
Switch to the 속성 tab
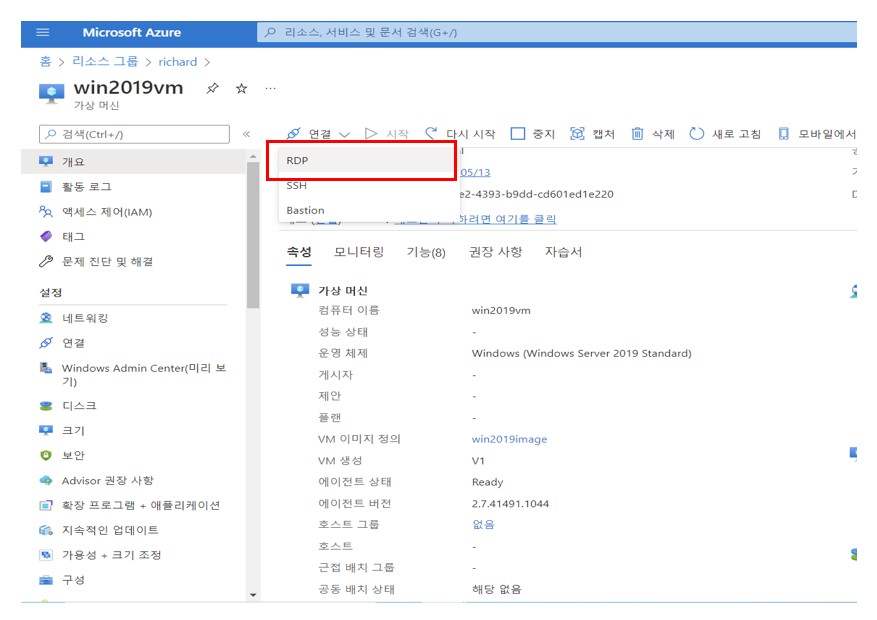coord(299,252)
